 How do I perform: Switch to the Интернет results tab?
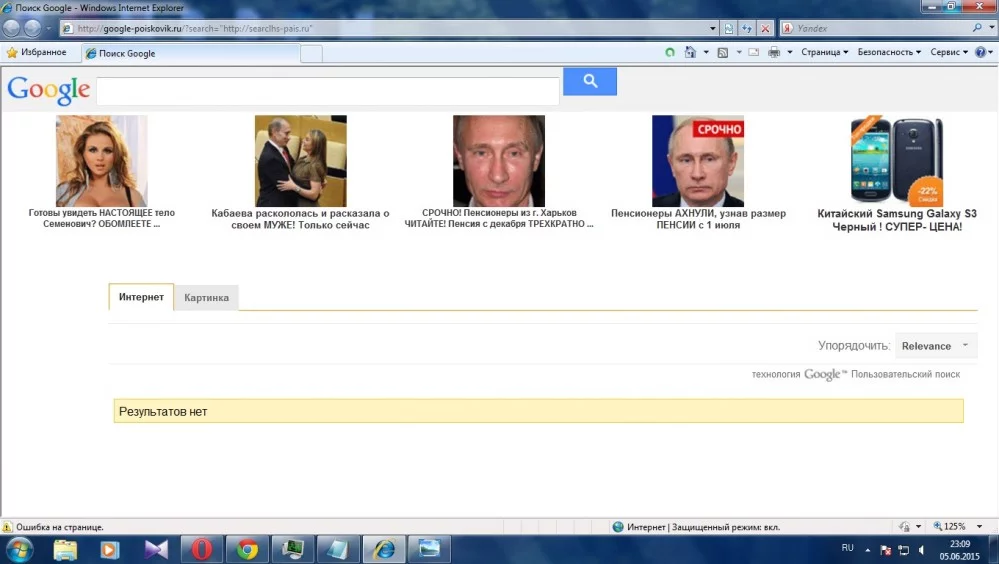tap(141, 297)
